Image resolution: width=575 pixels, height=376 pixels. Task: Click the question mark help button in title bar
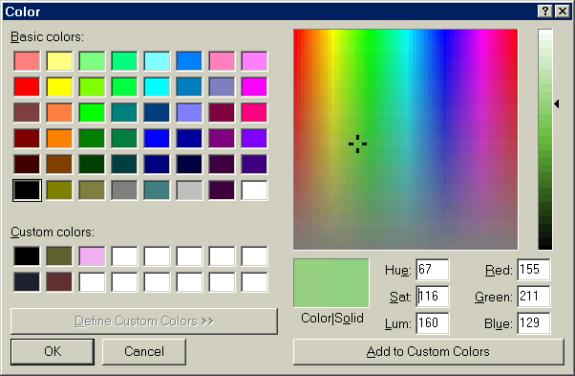545,11
